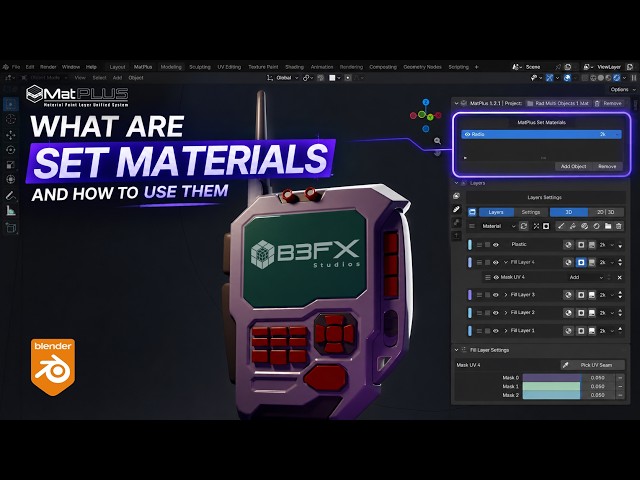The width and height of the screenshot is (640, 480).
Task: Click the trash icon in layers toolbar
Action: click(x=619, y=226)
